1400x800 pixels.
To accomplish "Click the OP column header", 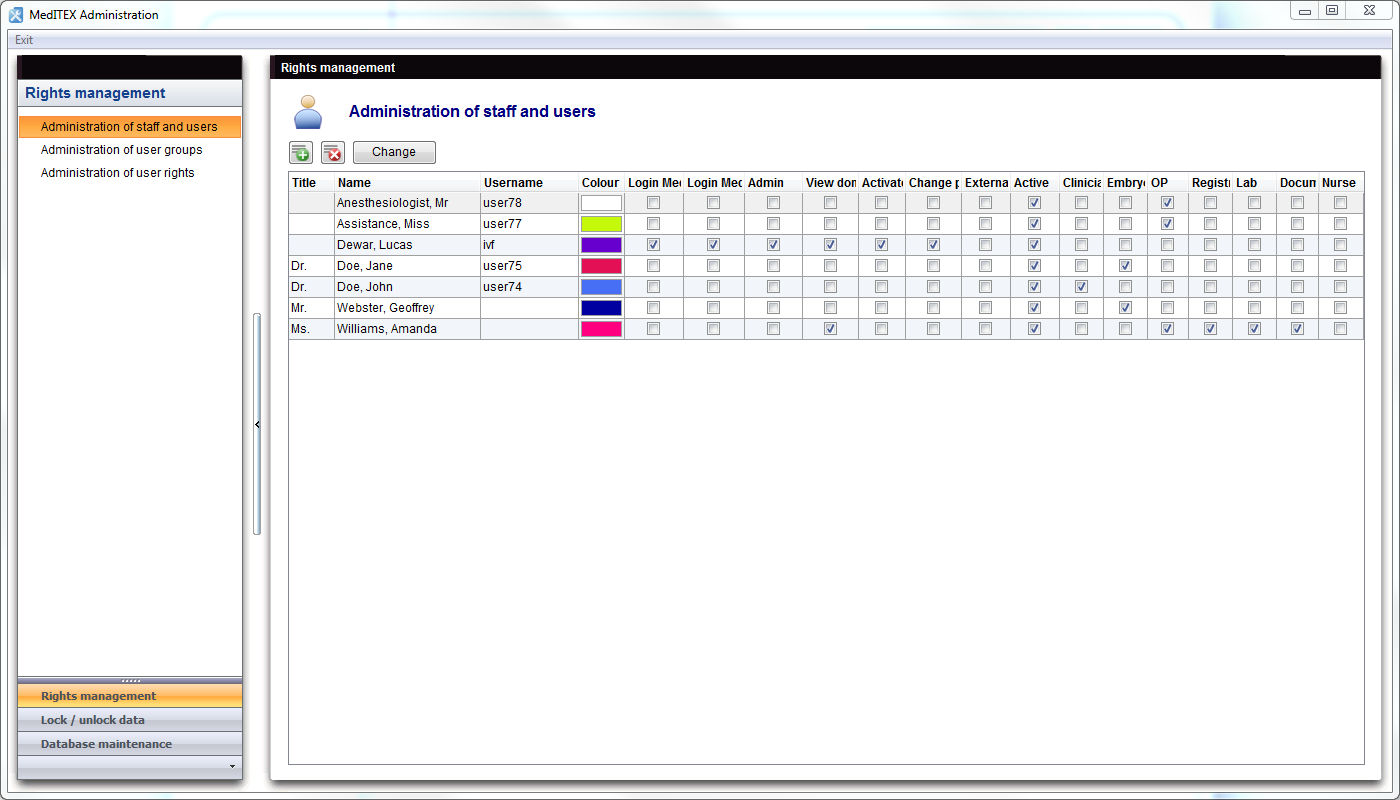I will tap(1168, 183).
